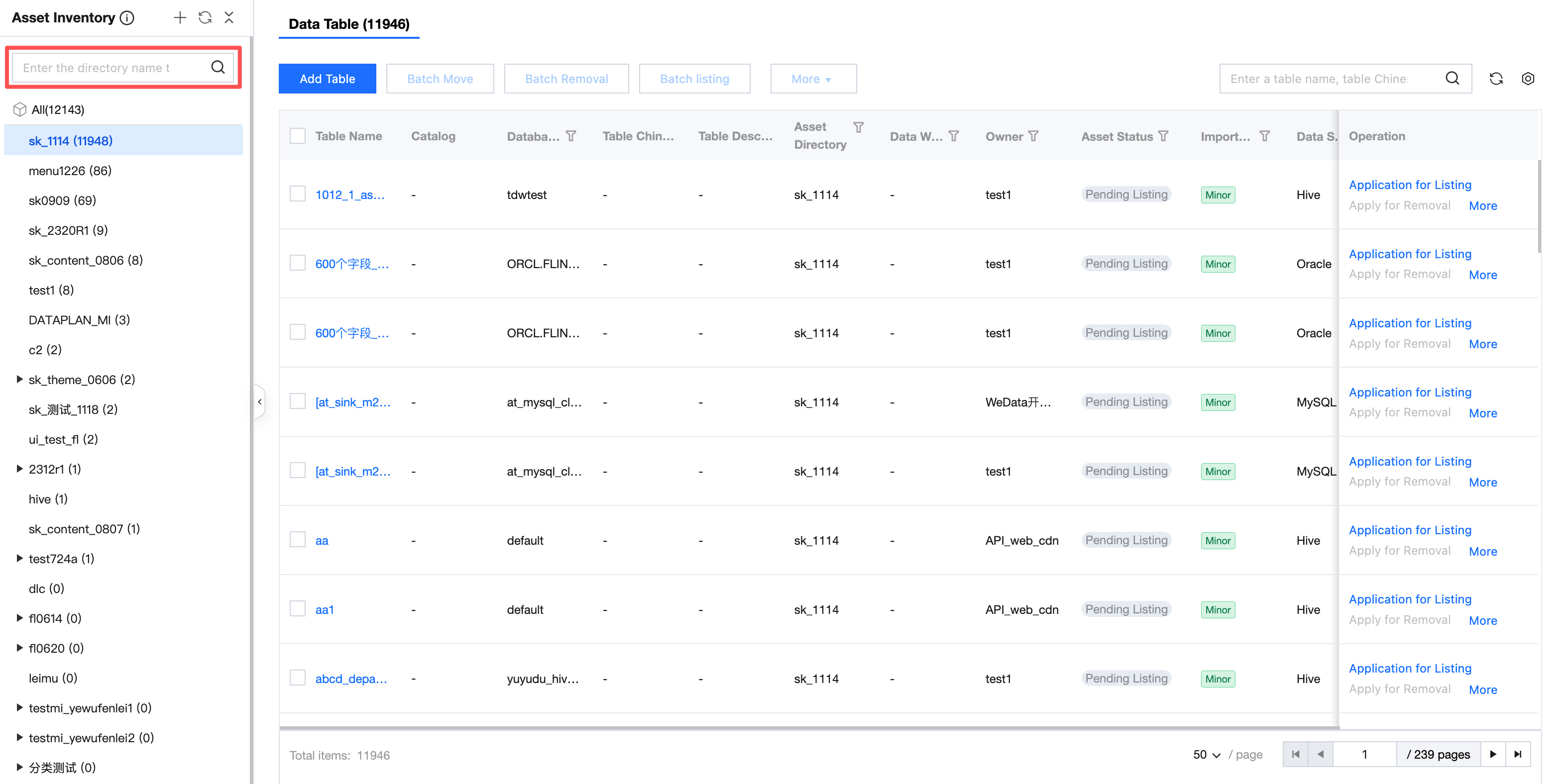Click the directory search magnifier icon

[x=218, y=67]
